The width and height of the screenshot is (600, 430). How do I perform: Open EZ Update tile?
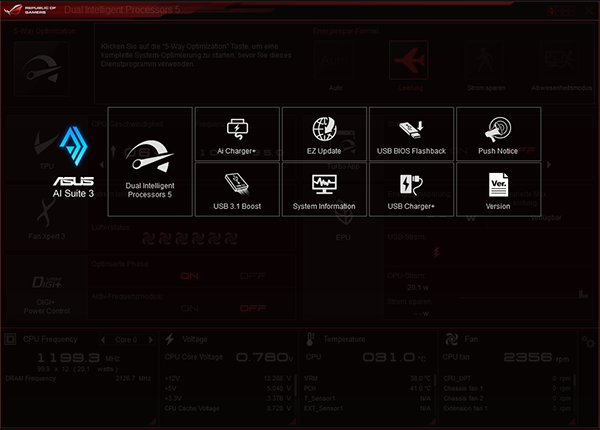(324, 134)
